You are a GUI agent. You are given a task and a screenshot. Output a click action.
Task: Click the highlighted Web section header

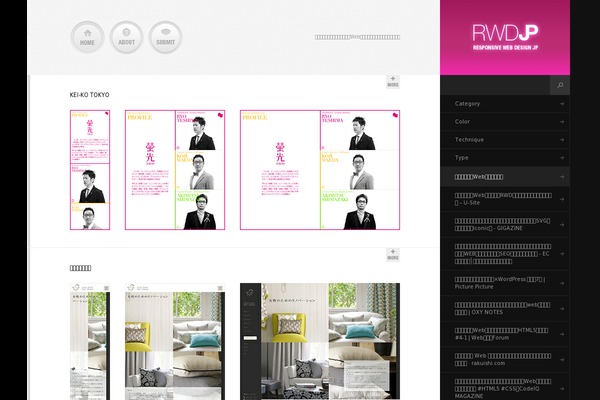(505, 177)
